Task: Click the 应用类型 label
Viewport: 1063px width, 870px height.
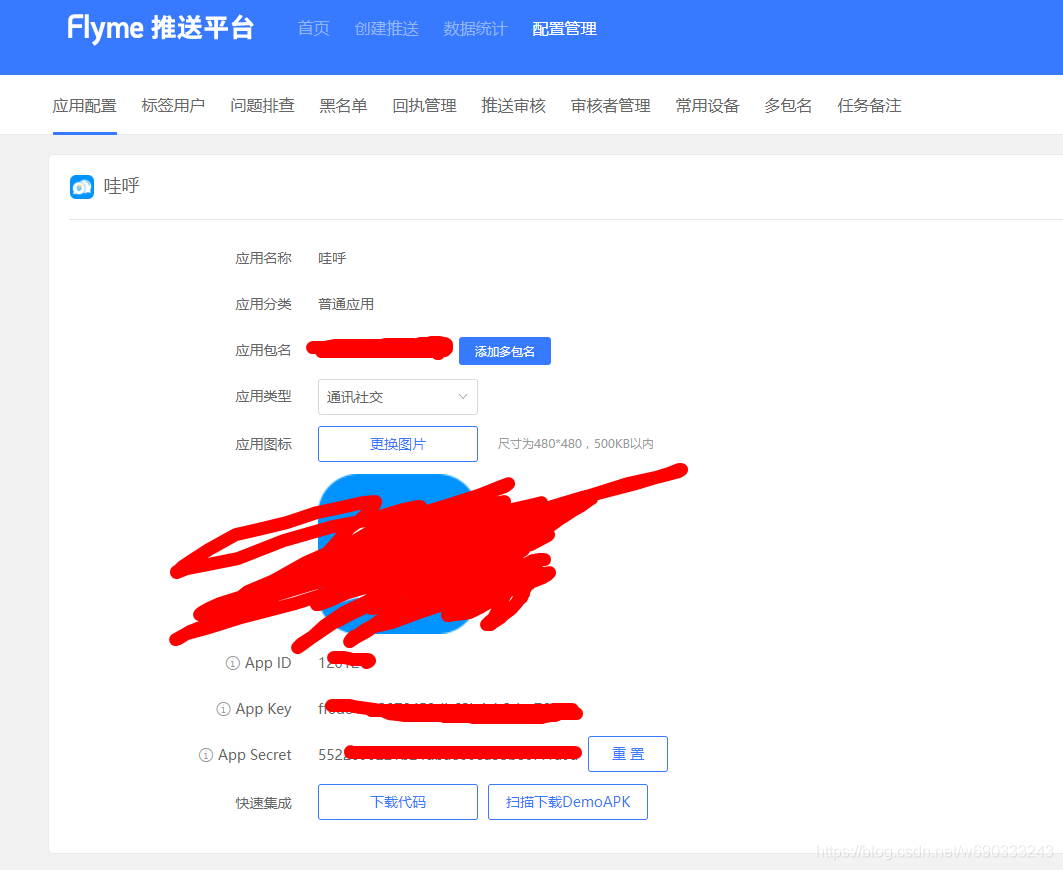Action: [263, 397]
